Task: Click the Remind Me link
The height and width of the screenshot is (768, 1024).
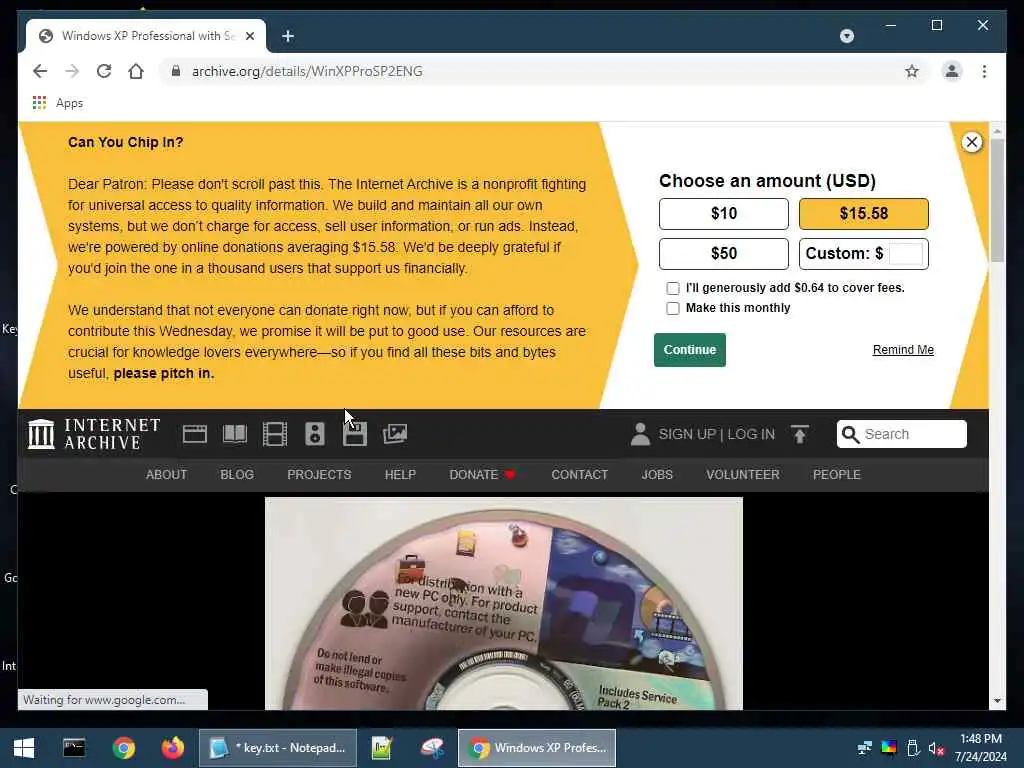Action: pos(903,350)
